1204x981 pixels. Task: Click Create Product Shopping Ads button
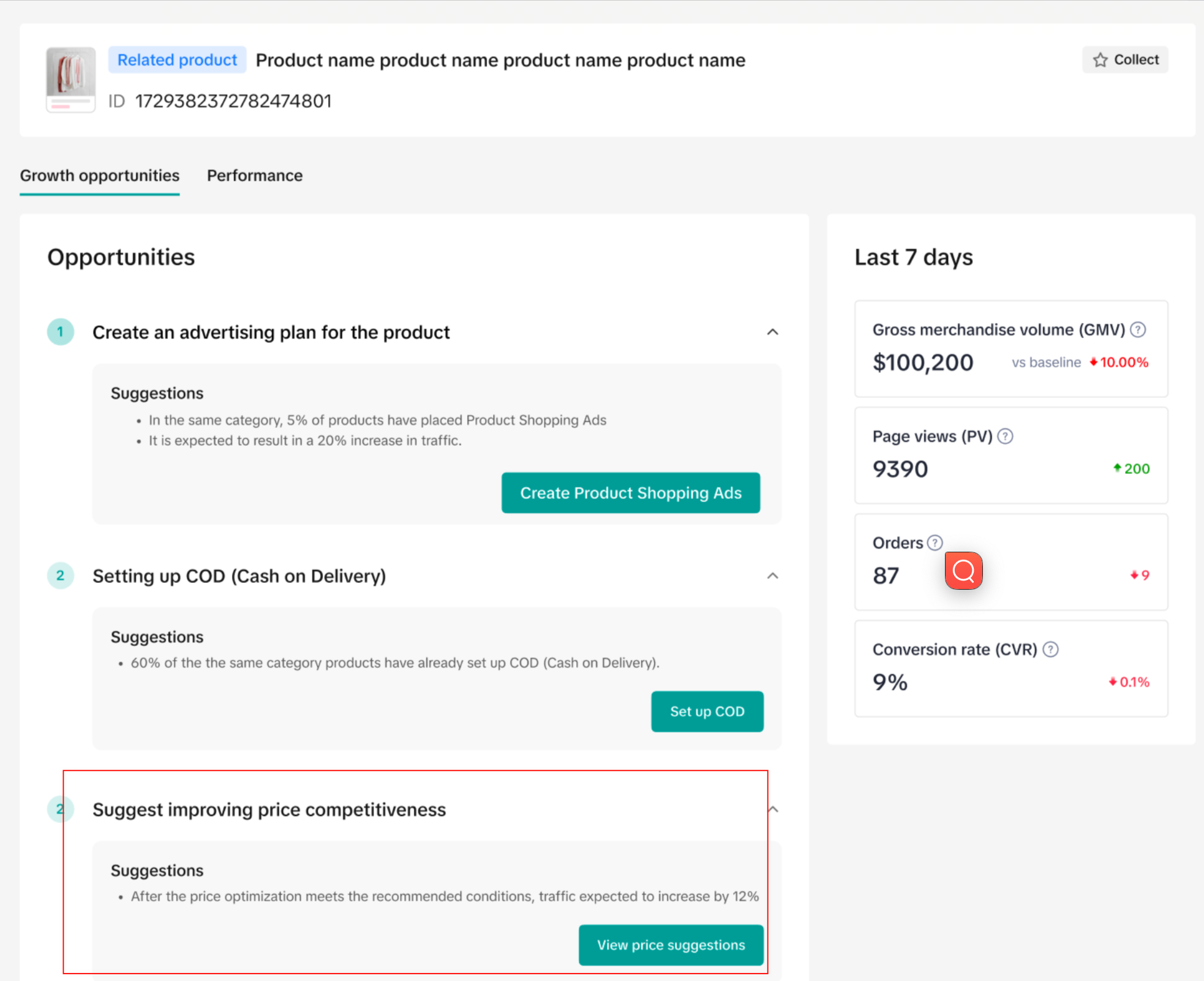click(x=630, y=493)
